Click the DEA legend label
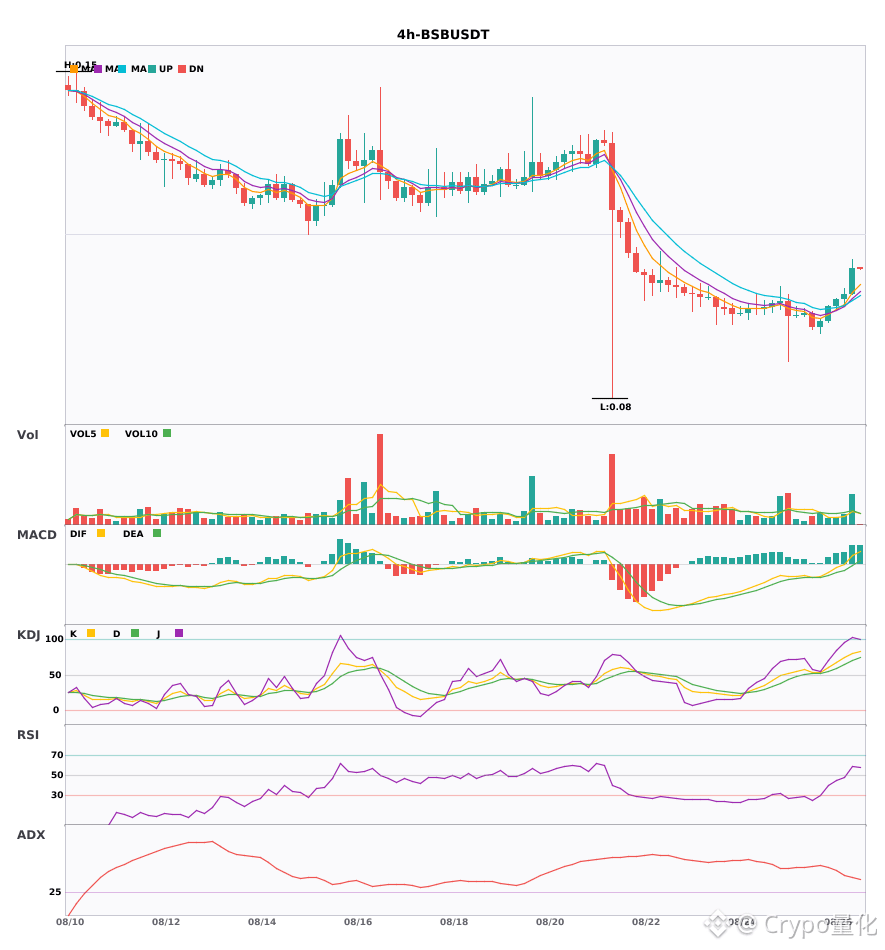885x950 pixels. (133, 534)
